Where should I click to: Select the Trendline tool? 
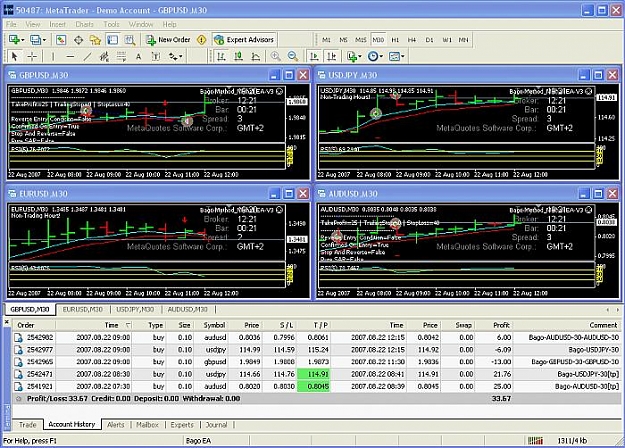[87, 57]
